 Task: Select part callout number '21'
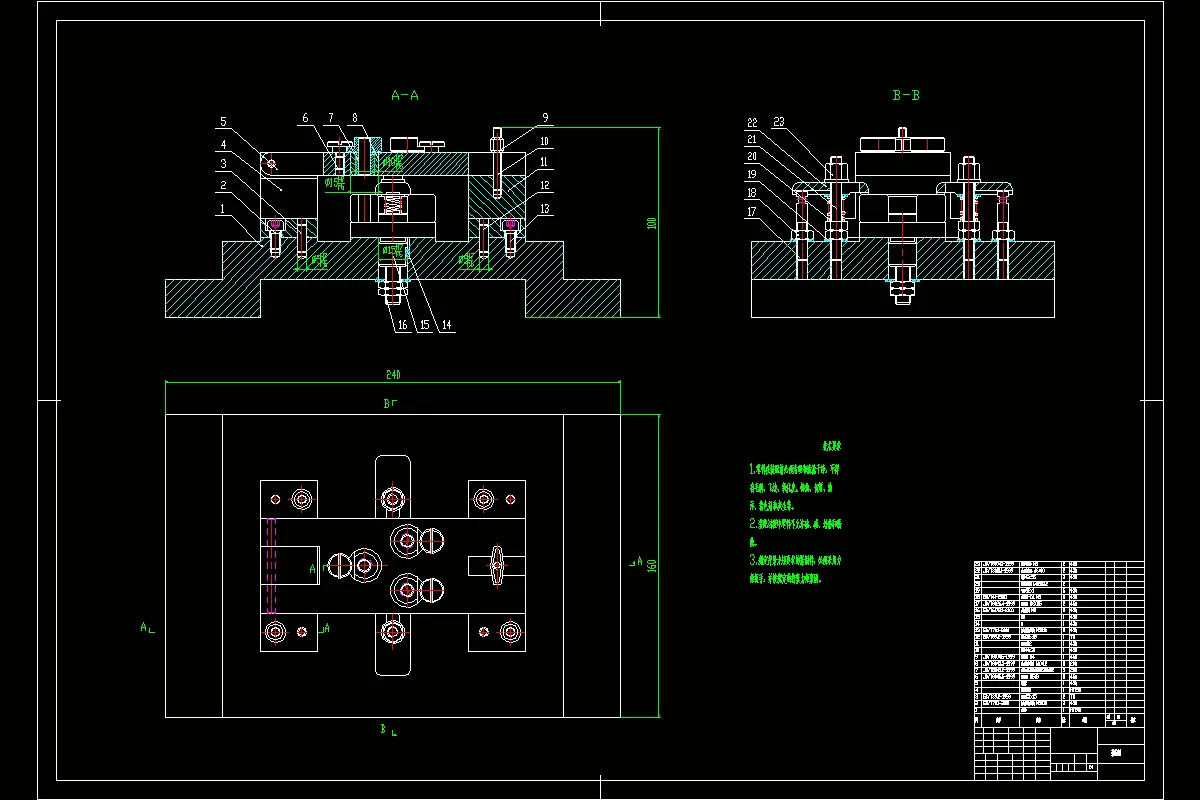click(x=752, y=140)
